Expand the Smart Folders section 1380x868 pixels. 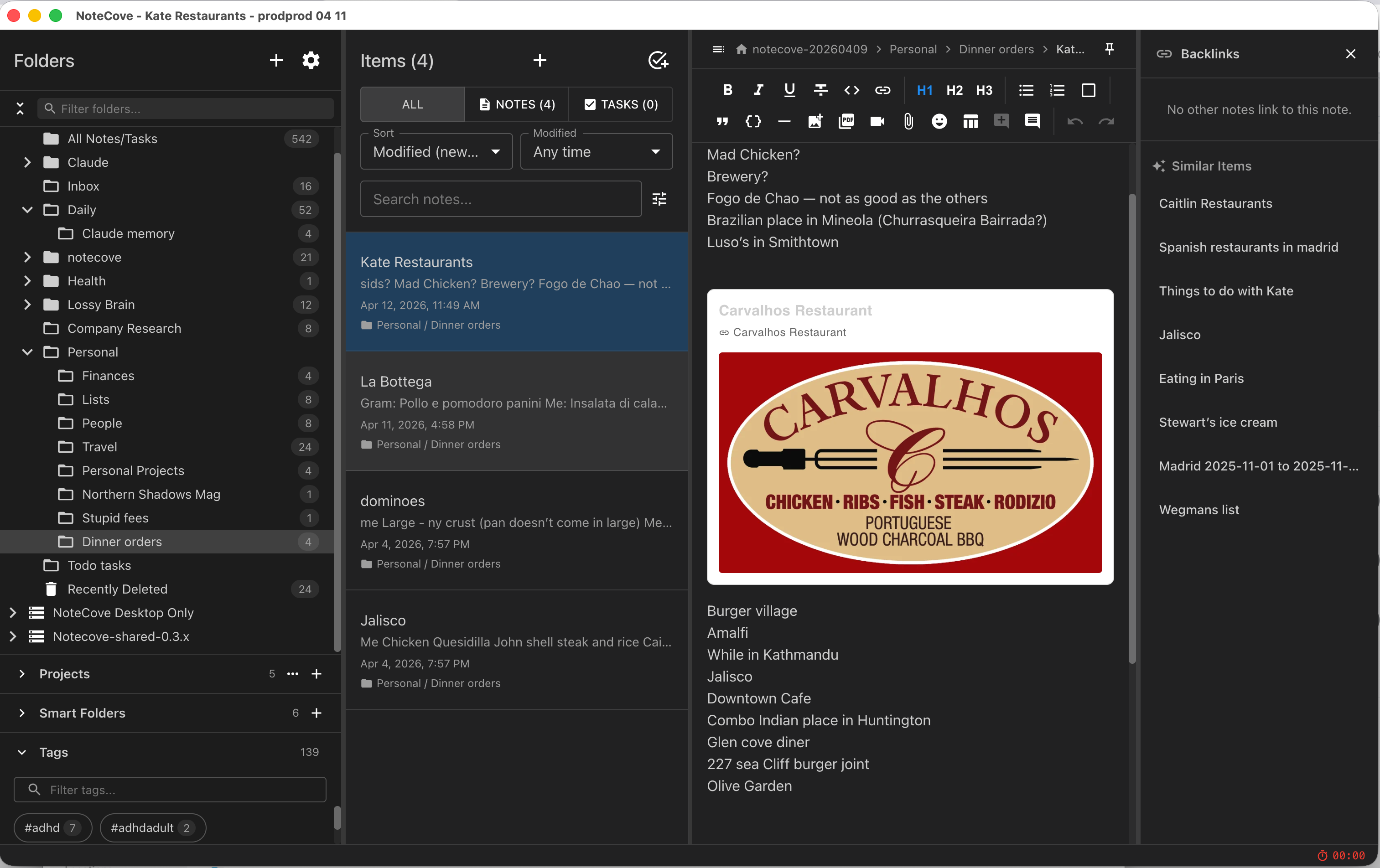22,713
